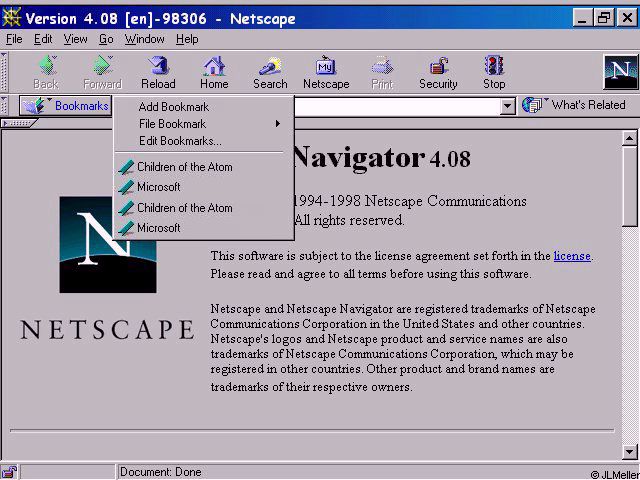Open the Go menu
The width and height of the screenshot is (640, 480).
tap(106, 39)
